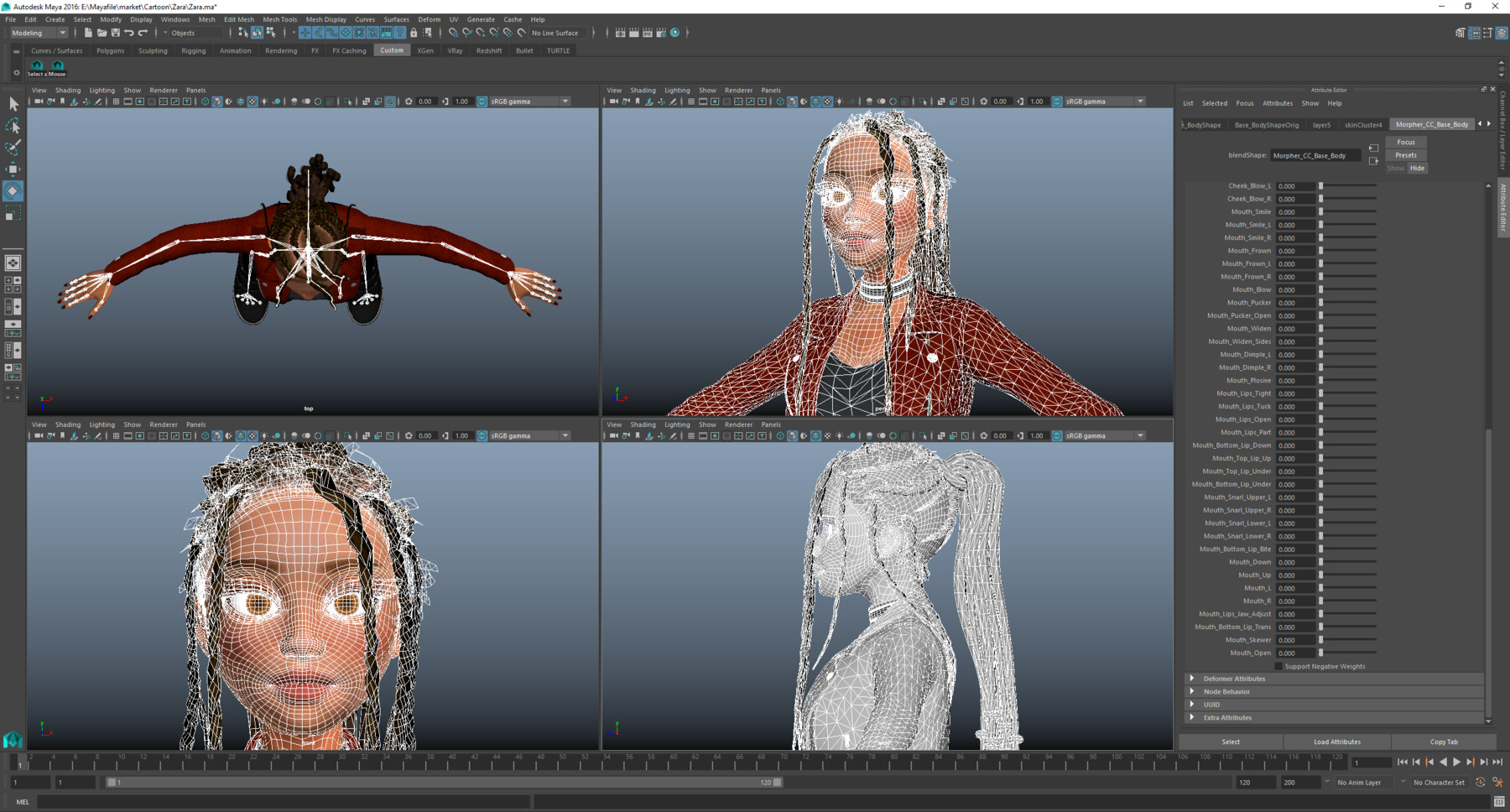Select the Move tool in toolbox
This screenshot has width=1510, height=812.
pos(13,169)
